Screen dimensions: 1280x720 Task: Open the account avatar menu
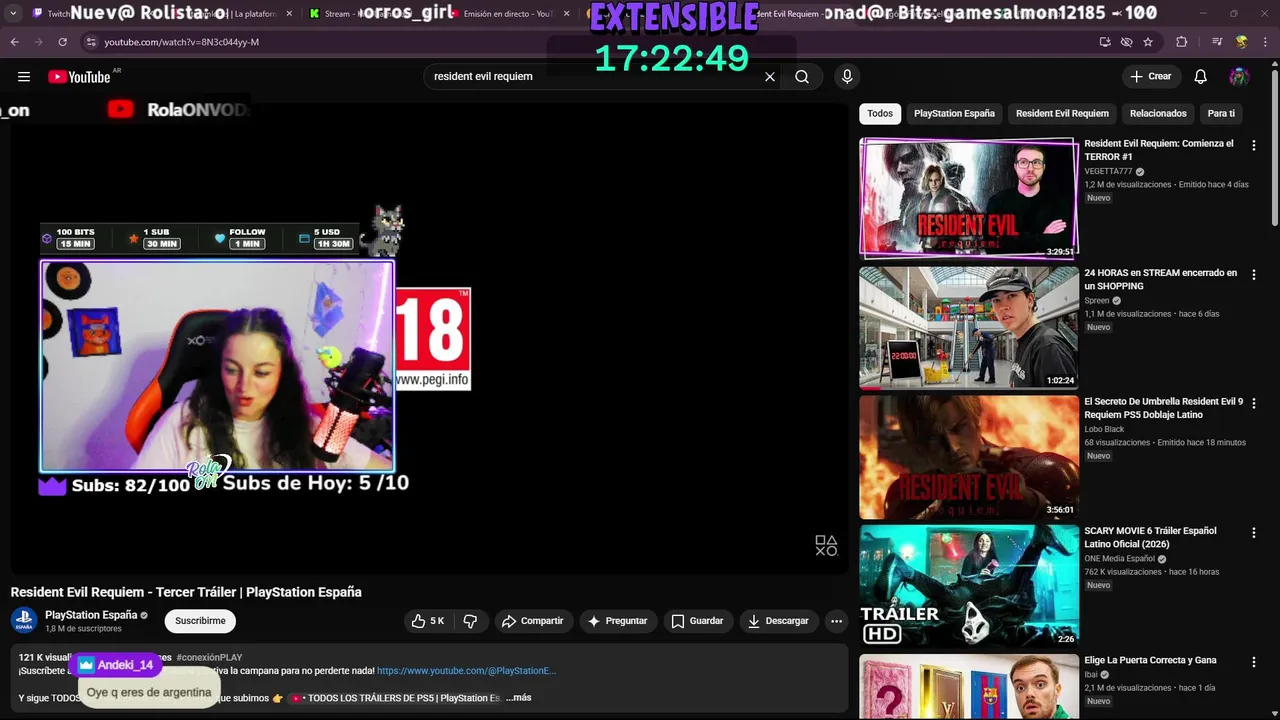(x=1239, y=77)
